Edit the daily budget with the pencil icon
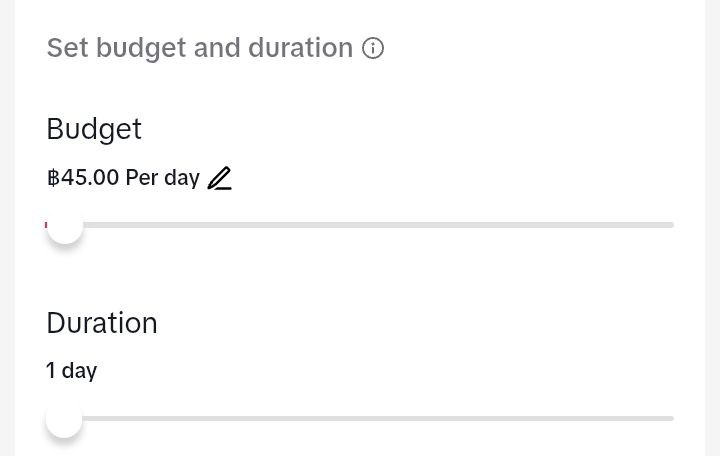This screenshot has height=456, width=720. pyautogui.click(x=219, y=178)
